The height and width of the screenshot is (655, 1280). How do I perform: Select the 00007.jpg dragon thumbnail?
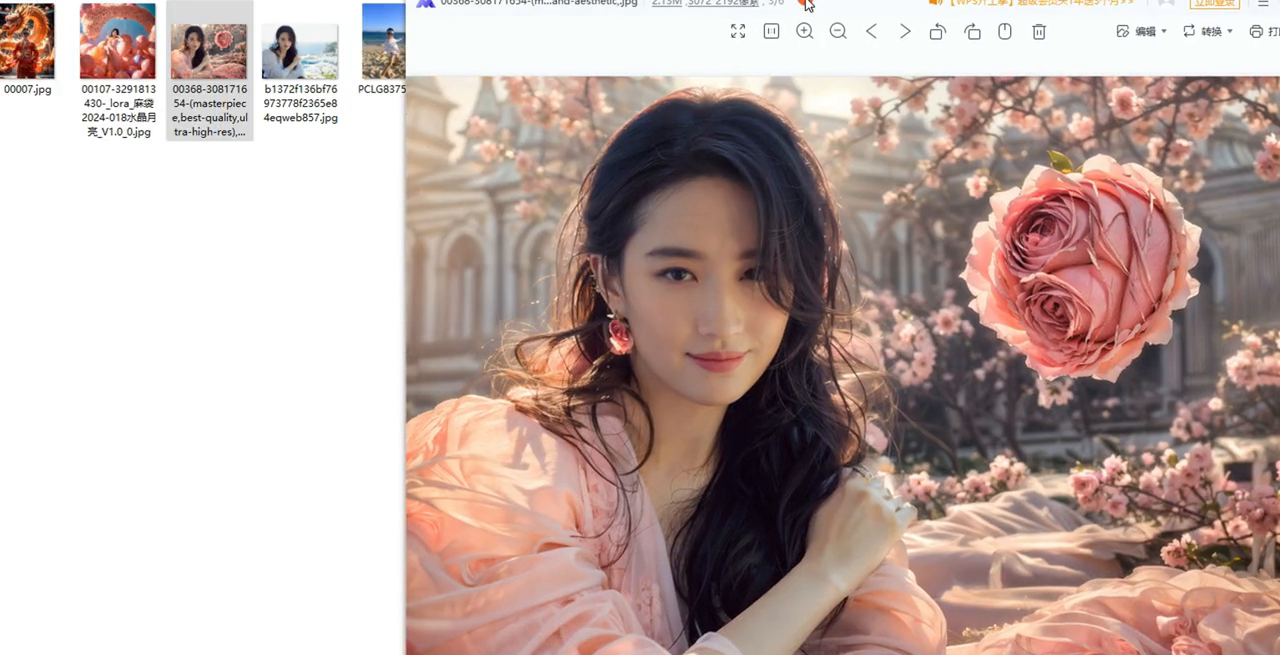27,41
